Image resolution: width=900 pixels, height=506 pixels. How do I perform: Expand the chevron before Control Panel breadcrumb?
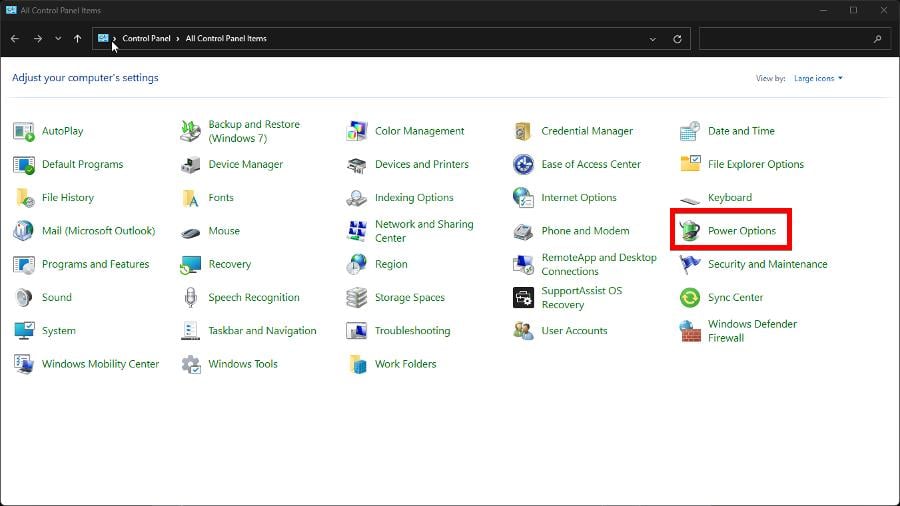(x=114, y=38)
